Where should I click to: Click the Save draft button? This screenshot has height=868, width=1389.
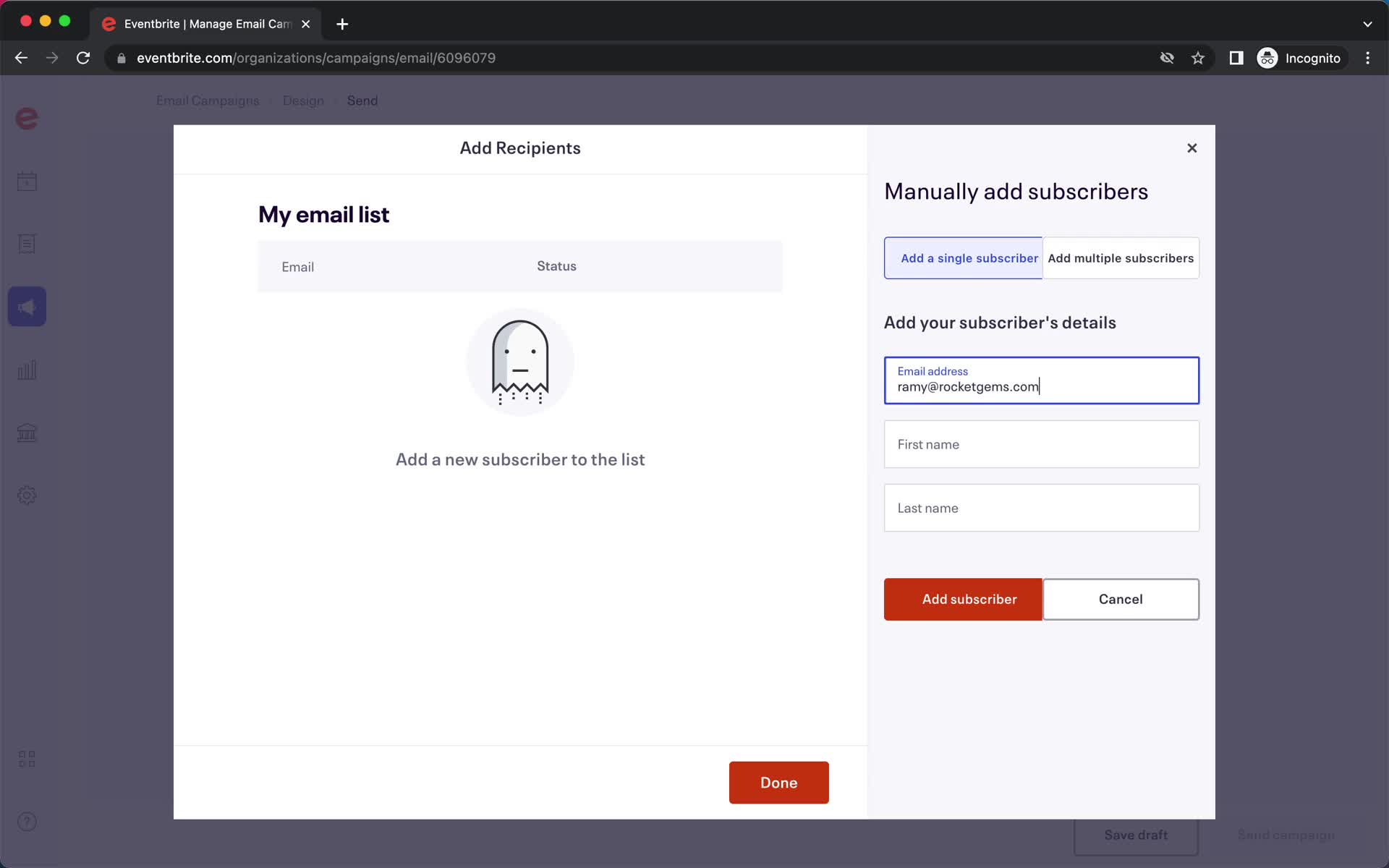point(1136,835)
